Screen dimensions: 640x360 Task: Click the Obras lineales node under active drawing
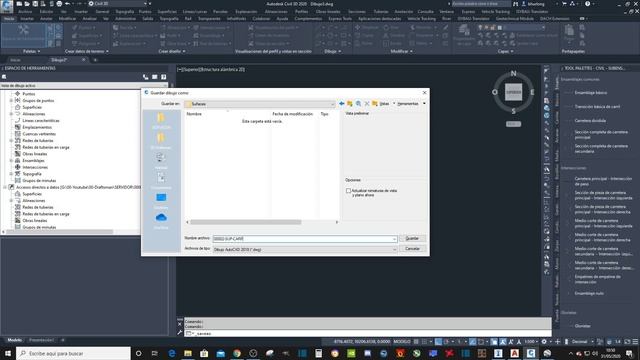pos(35,154)
